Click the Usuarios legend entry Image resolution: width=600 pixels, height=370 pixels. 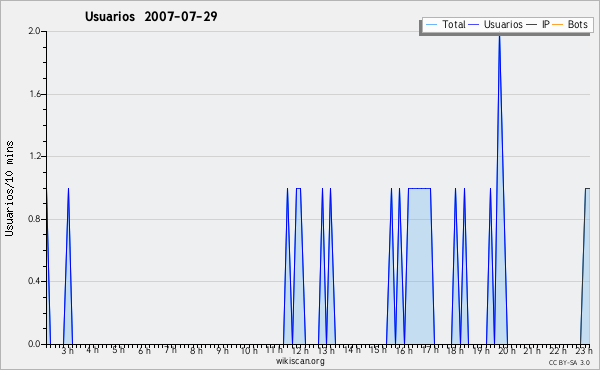[x=496, y=24]
